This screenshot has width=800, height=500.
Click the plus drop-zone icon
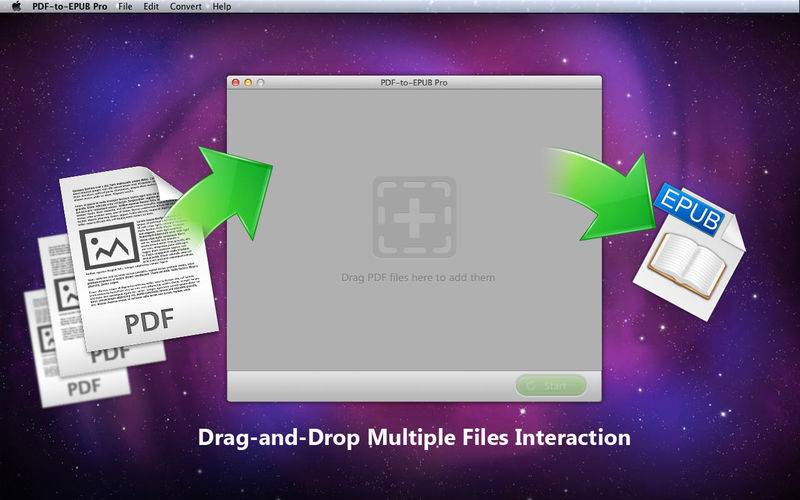click(x=414, y=217)
